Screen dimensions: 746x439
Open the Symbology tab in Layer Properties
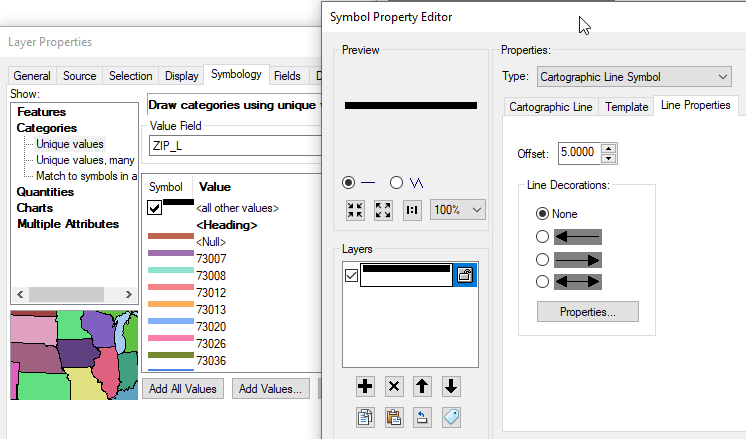point(236,74)
